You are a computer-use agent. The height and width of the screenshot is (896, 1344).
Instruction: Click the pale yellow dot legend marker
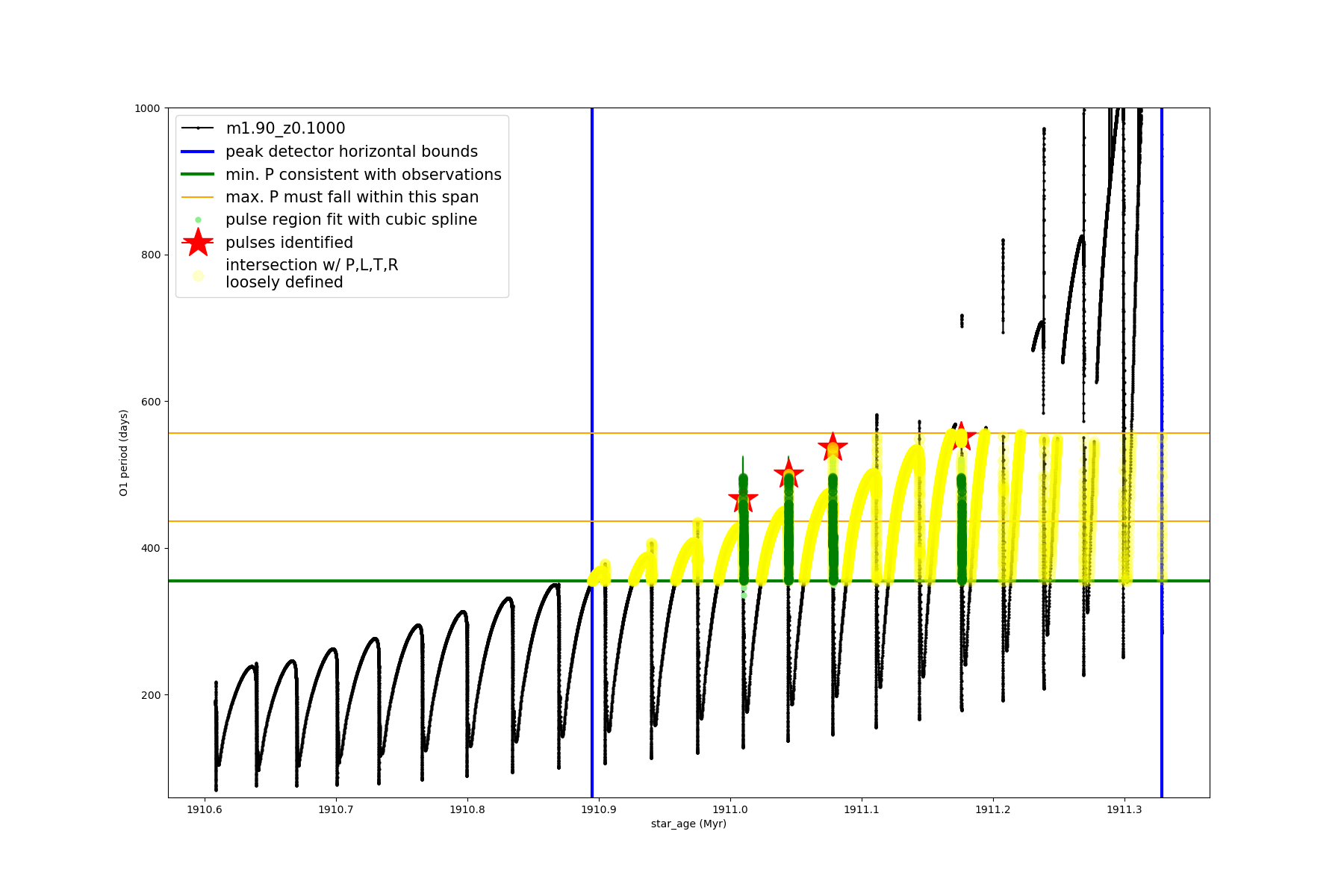click(x=198, y=276)
